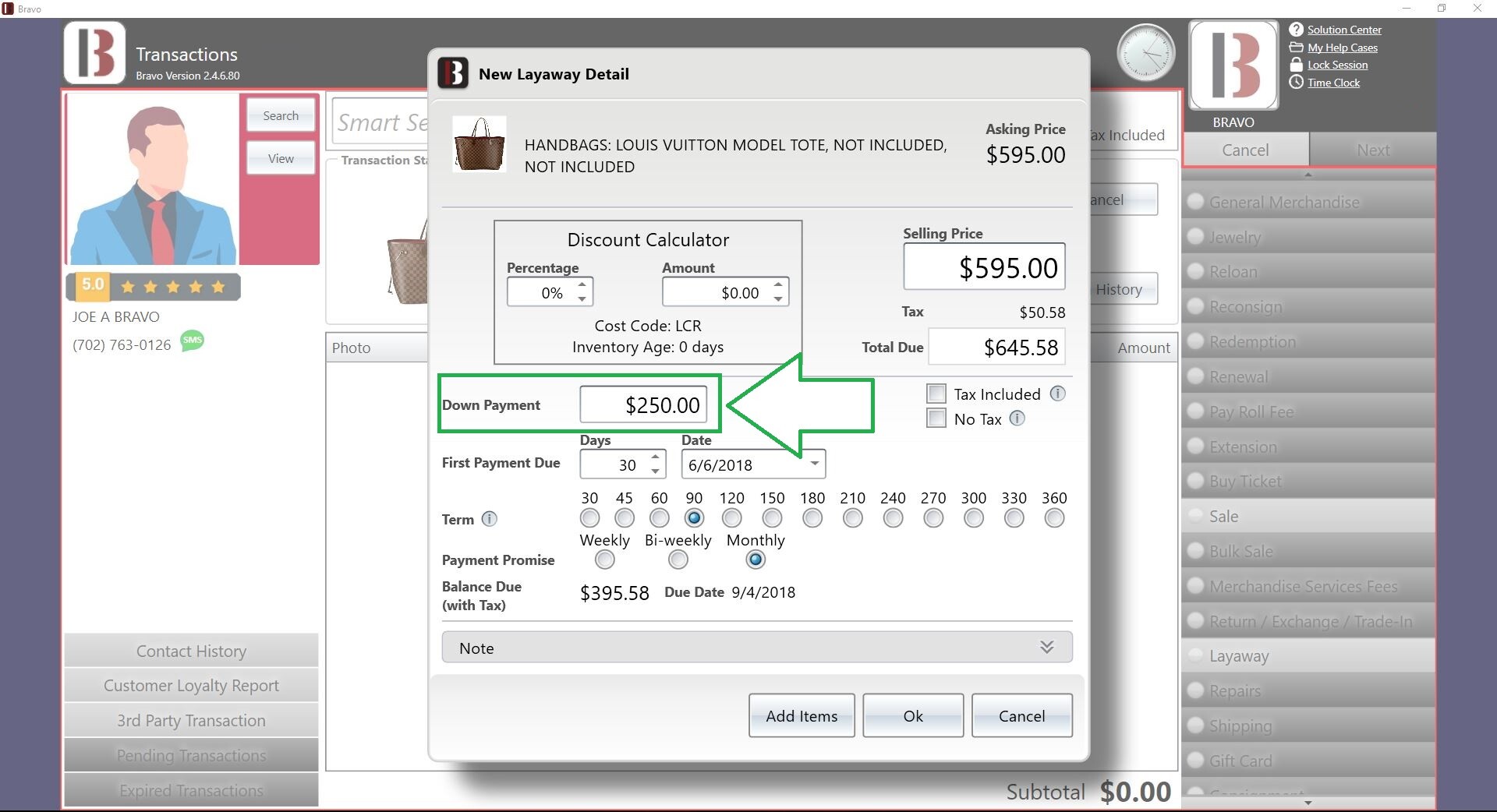Click the Selling Price field
This screenshot has width=1497, height=812.
pyautogui.click(x=984, y=267)
